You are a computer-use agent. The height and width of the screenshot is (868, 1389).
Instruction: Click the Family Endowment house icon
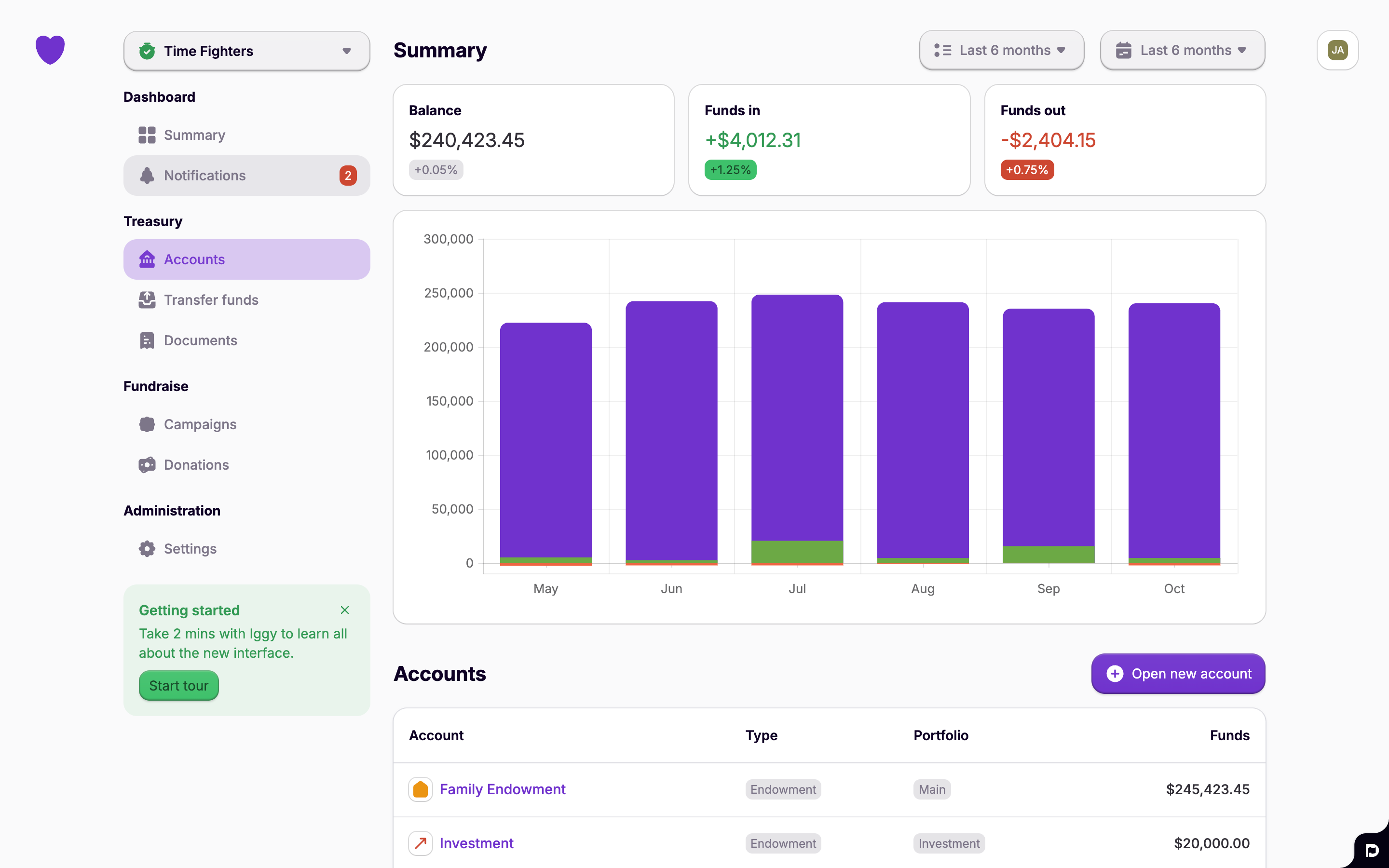420,789
